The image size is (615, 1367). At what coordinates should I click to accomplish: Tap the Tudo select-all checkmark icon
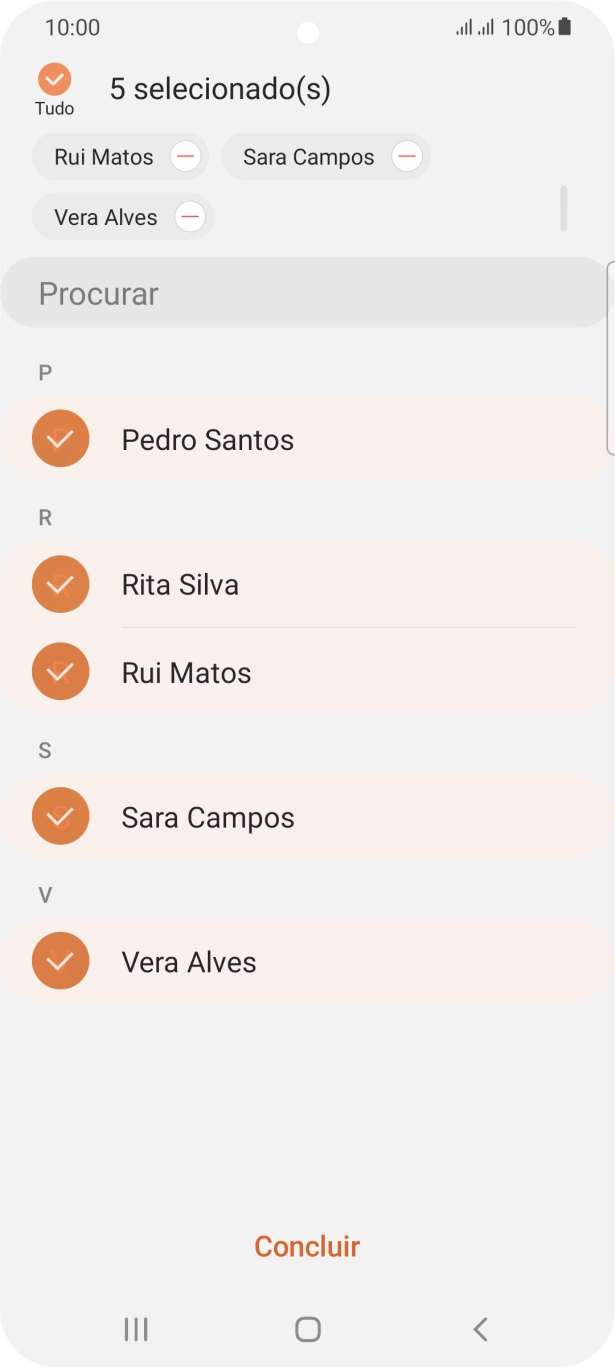point(55,78)
